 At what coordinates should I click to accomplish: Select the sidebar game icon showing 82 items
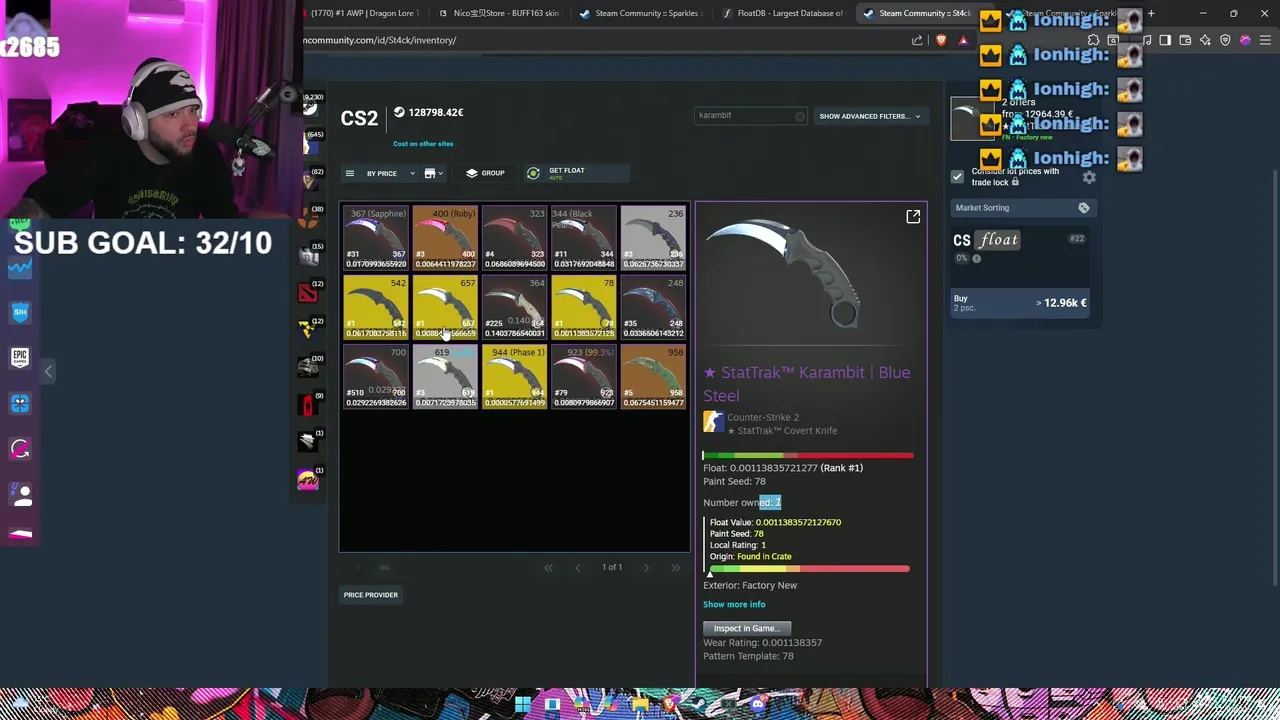point(310,182)
